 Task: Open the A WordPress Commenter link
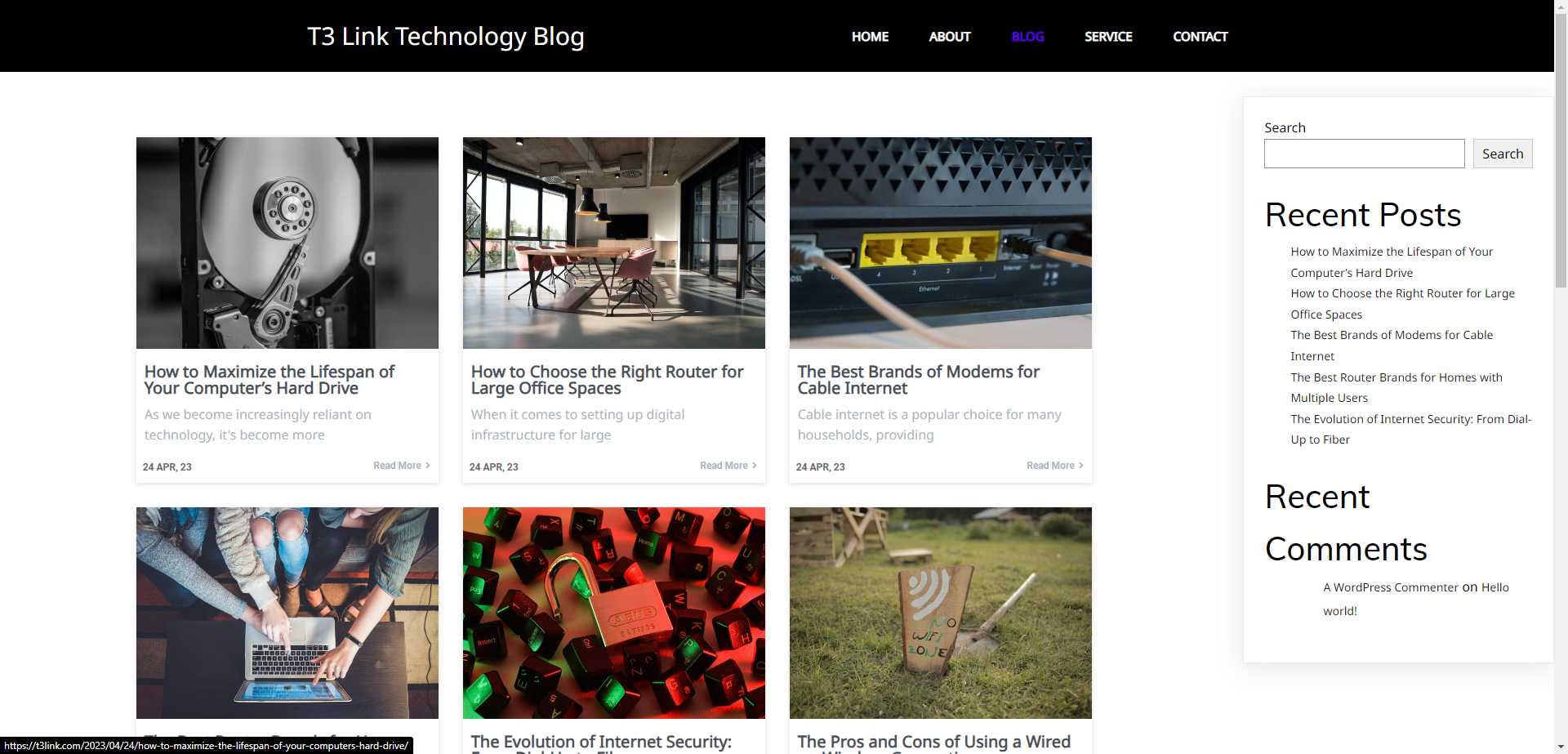1390,587
